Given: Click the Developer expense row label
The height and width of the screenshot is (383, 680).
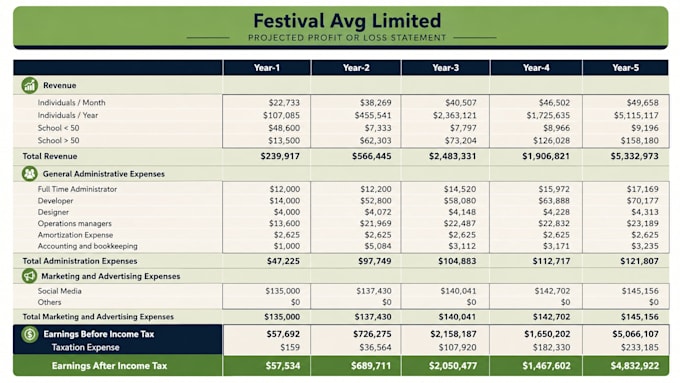Looking at the screenshot, I should click(x=56, y=201).
